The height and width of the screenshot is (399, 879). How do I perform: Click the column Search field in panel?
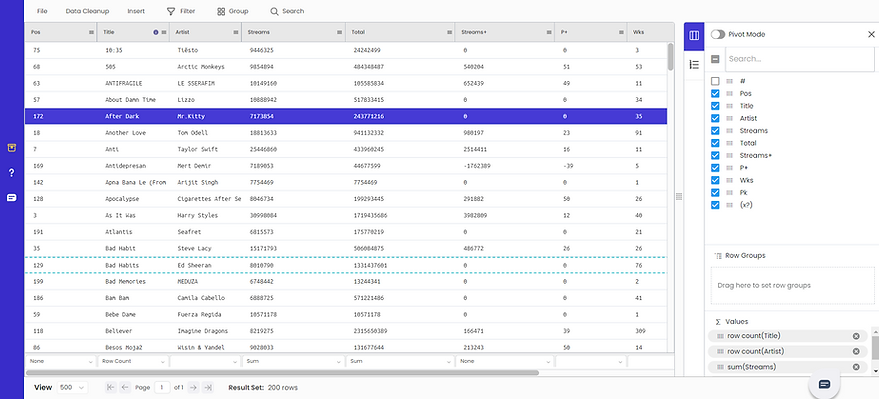pos(800,59)
